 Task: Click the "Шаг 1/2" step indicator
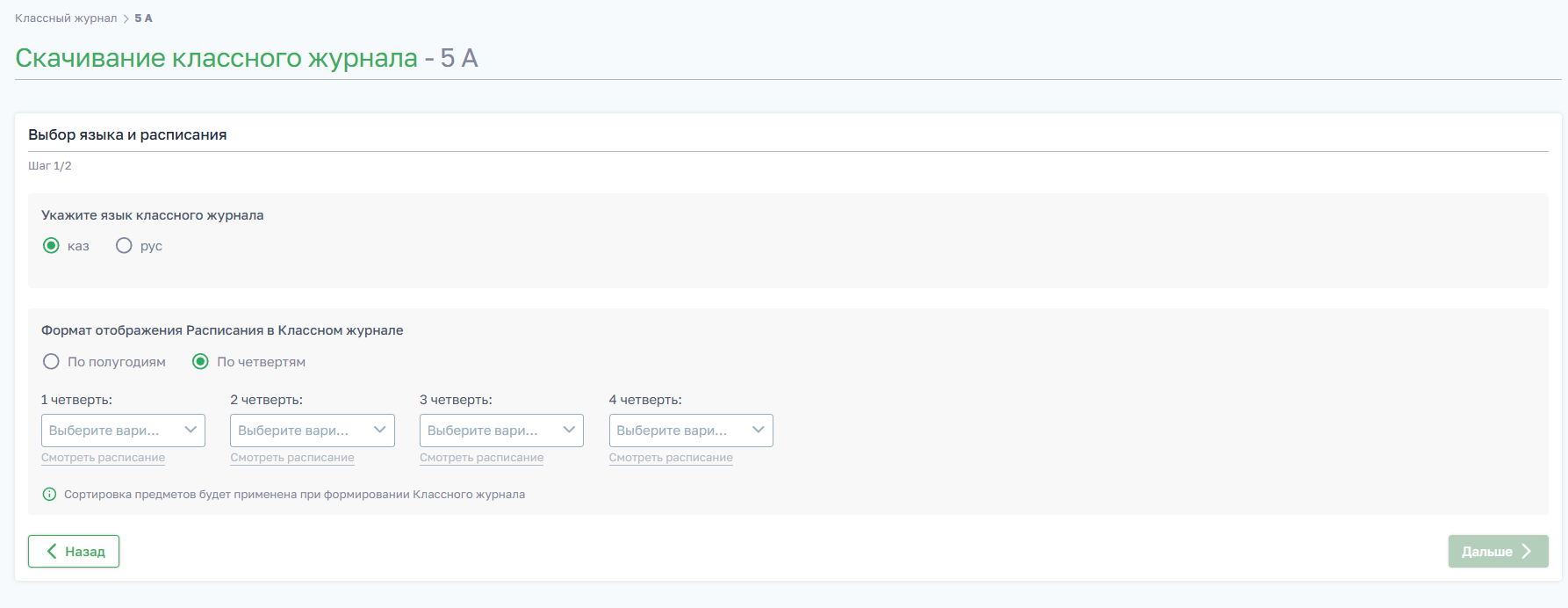click(x=50, y=166)
